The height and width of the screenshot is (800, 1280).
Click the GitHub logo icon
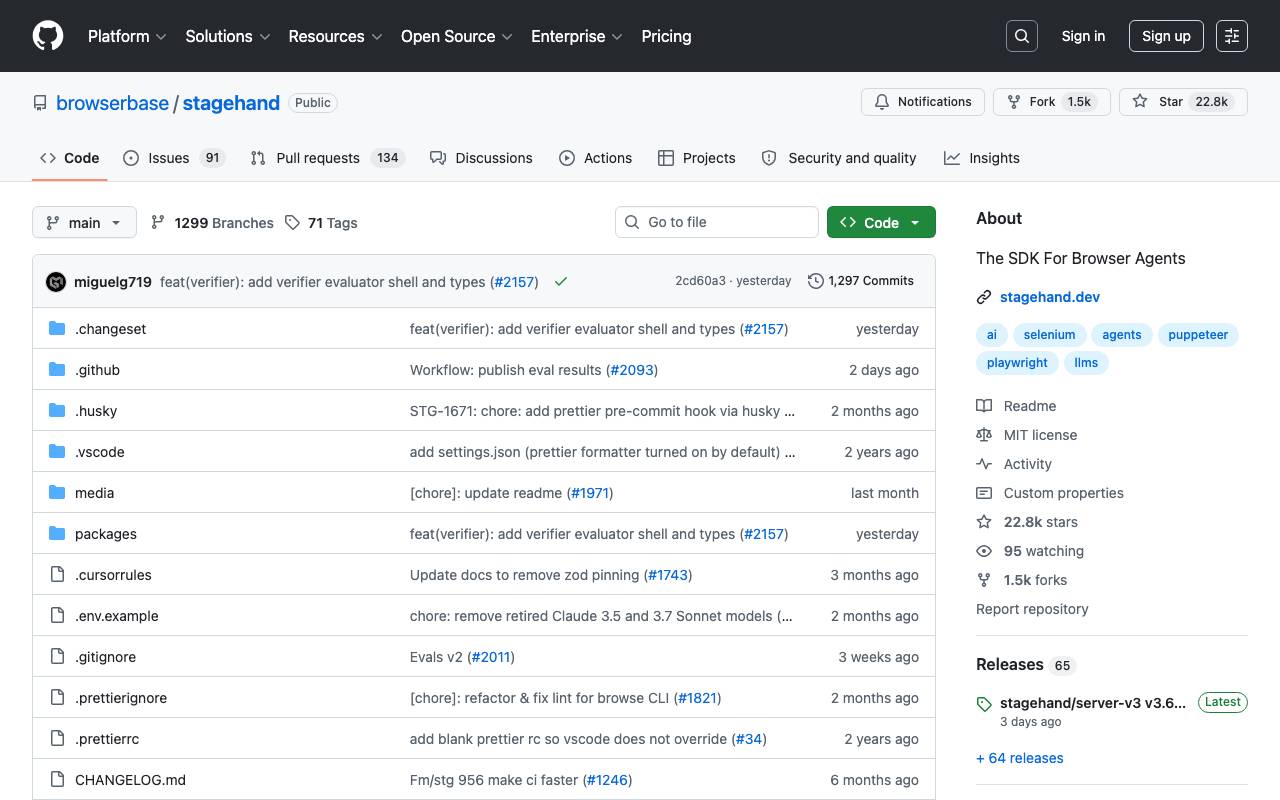(x=48, y=36)
